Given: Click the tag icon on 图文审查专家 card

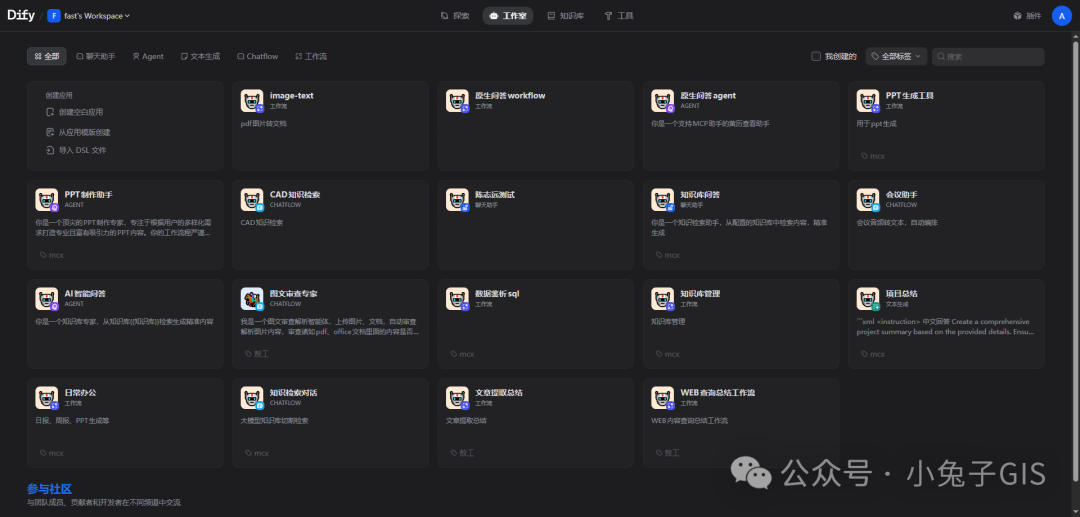Looking at the screenshot, I should pos(249,355).
